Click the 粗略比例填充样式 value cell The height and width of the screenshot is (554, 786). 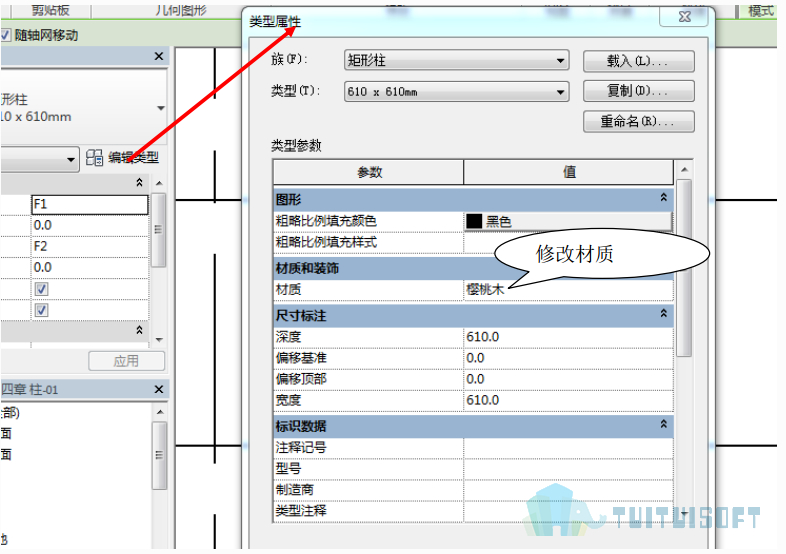point(568,243)
